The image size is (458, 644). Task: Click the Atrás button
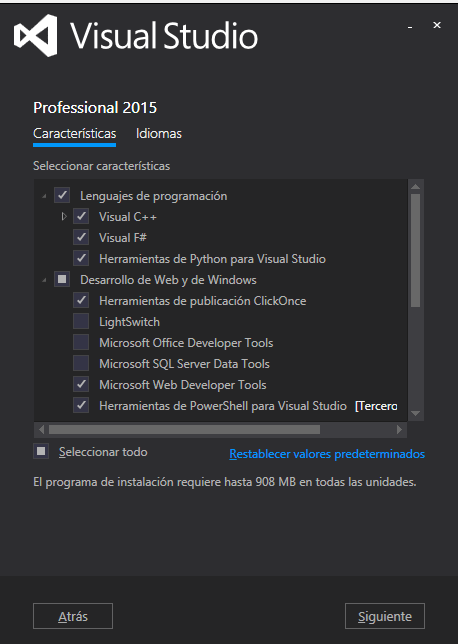(73, 616)
